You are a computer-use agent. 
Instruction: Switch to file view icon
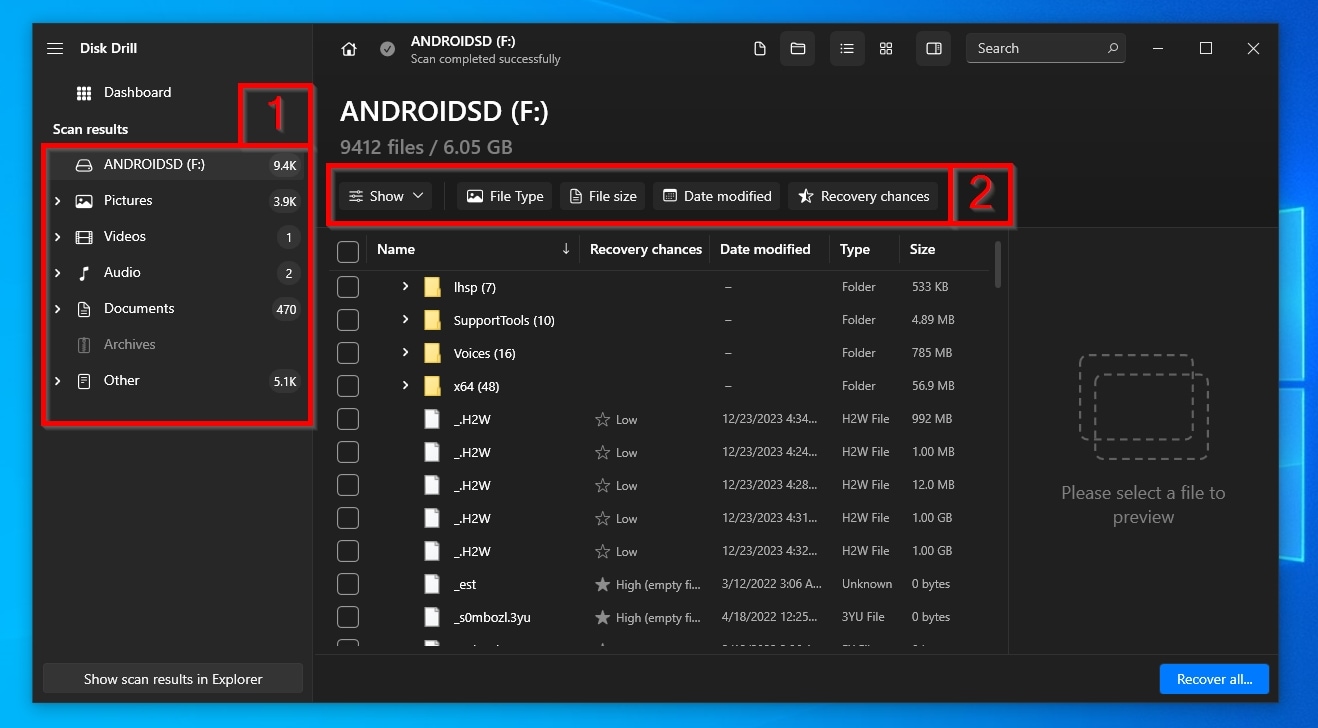760,49
